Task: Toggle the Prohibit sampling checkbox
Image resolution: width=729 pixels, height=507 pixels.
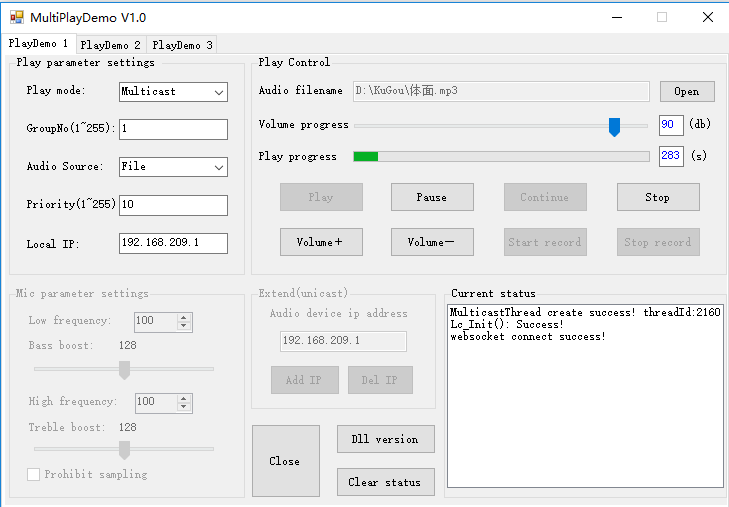Action: pyautogui.click(x=33, y=474)
